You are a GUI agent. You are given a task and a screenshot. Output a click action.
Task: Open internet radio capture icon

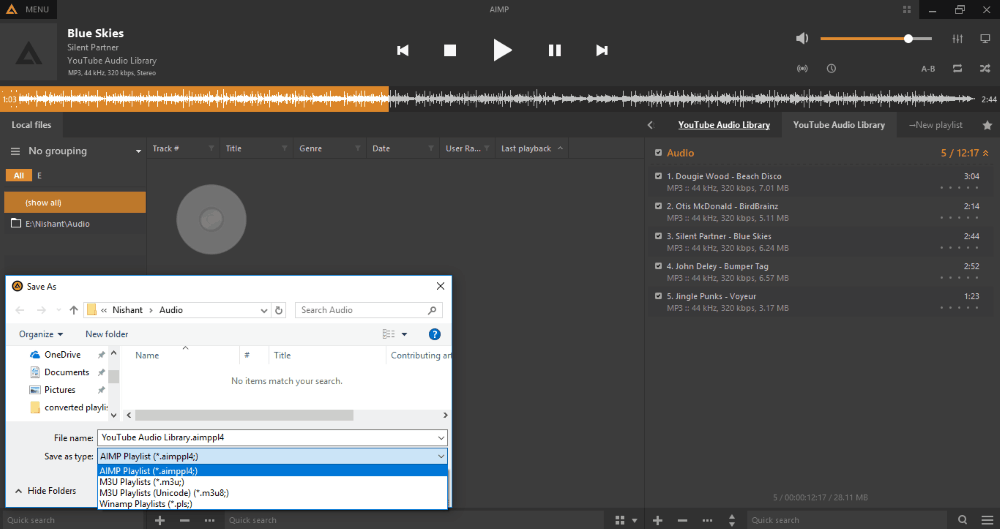click(x=802, y=68)
